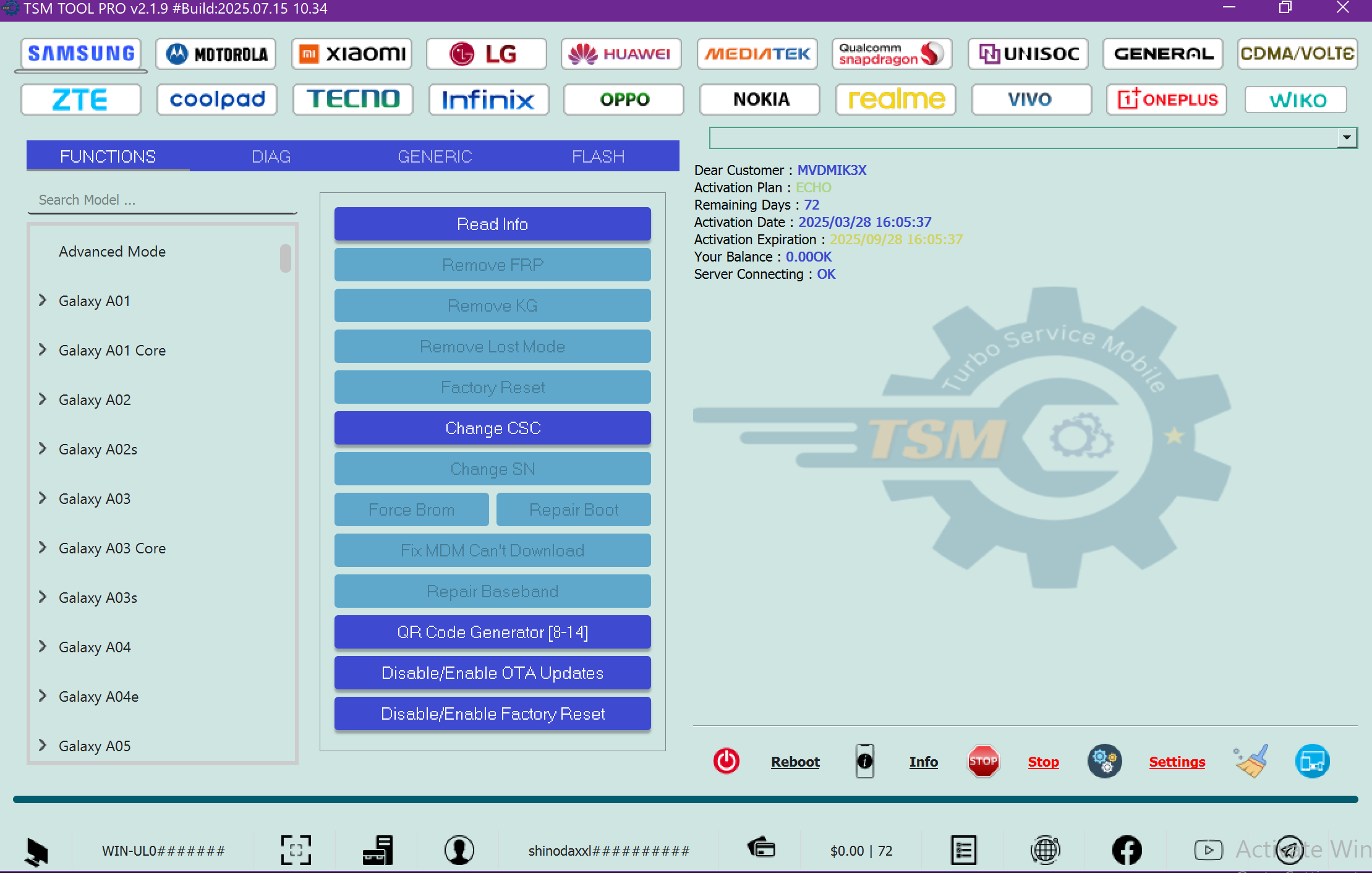Expand the Galaxy A01 tree item
This screenshot has height=873, width=1372.
pos(43,300)
